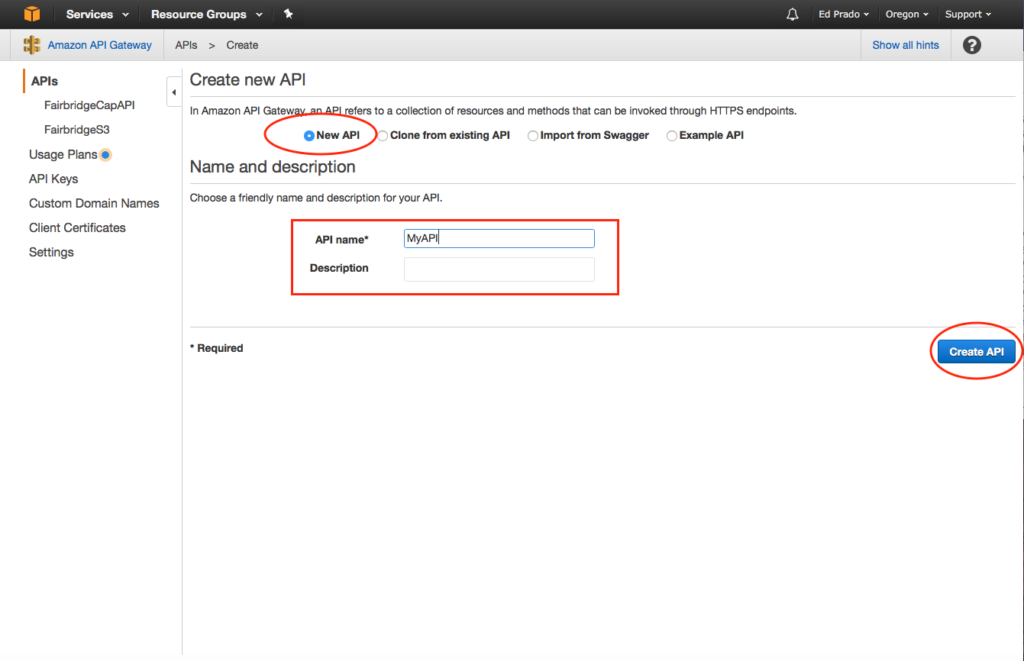Click the Amazon API Gateway service icon
Image resolution: width=1024 pixels, height=661 pixels.
pos(32,45)
